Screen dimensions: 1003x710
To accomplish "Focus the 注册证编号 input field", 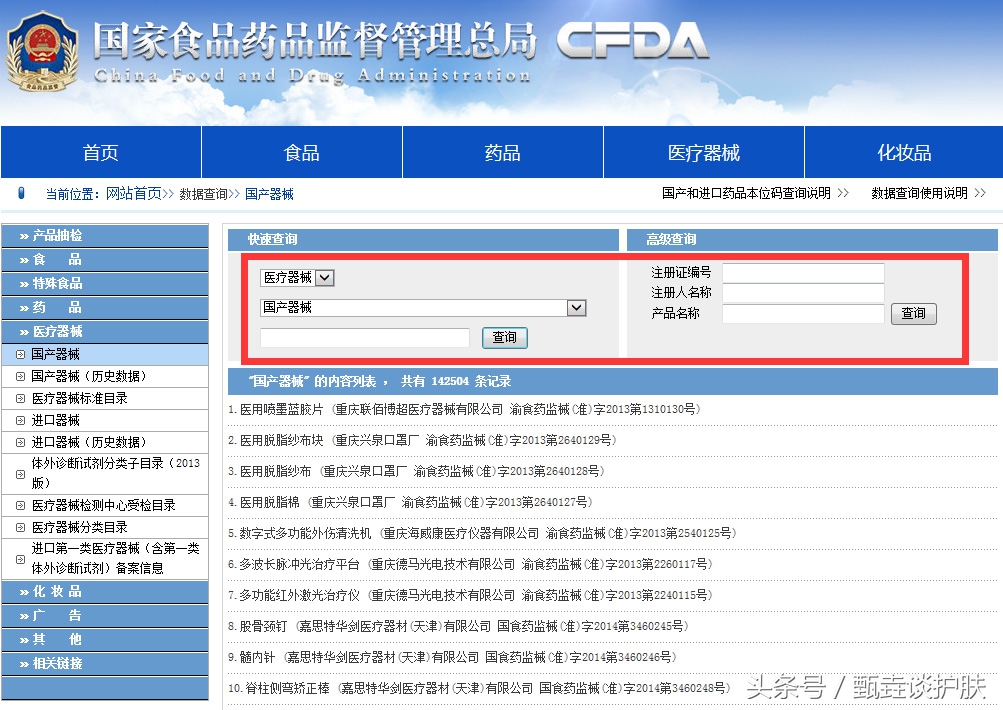I will [803, 273].
